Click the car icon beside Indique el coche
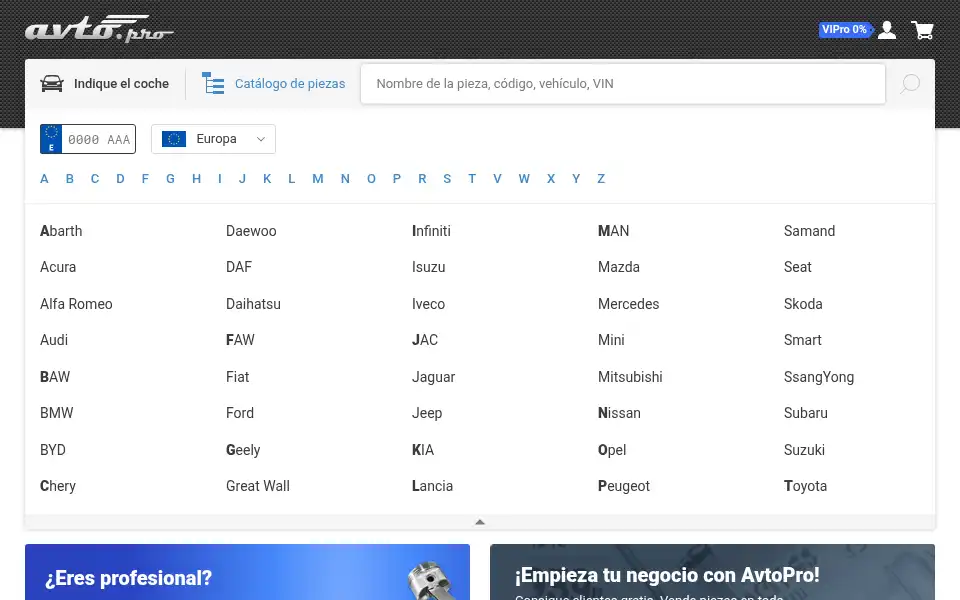The width and height of the screenshot is (960, 600). [52, 83]
